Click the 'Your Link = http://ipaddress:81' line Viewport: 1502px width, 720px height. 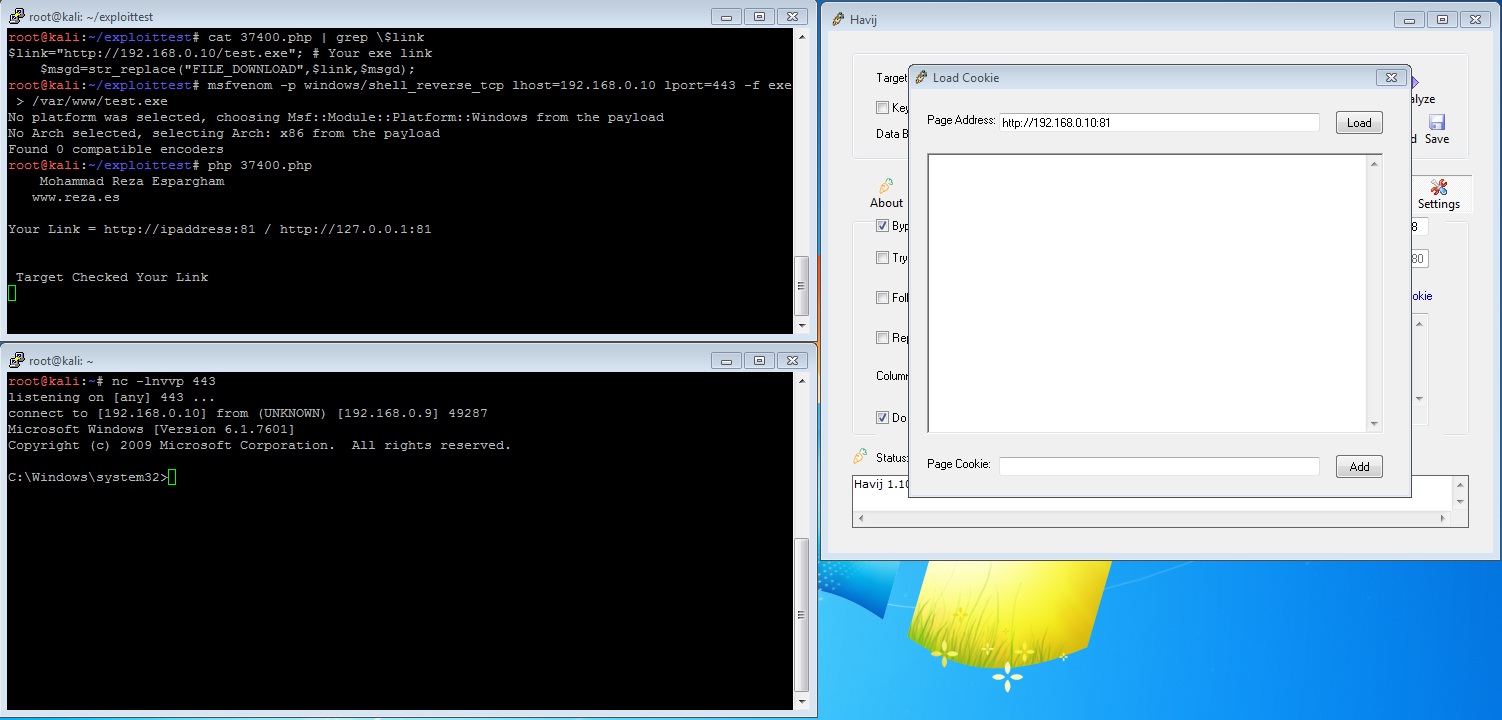click(x=220, y=229)
